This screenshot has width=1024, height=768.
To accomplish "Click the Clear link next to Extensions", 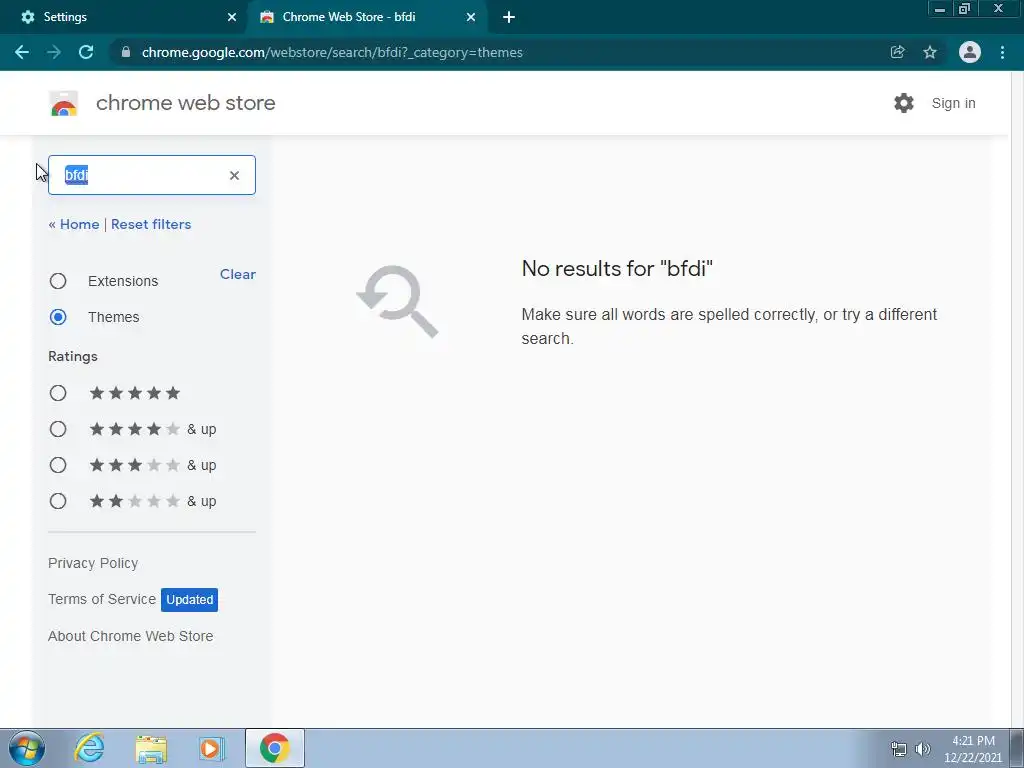I will tap(238, 274).
